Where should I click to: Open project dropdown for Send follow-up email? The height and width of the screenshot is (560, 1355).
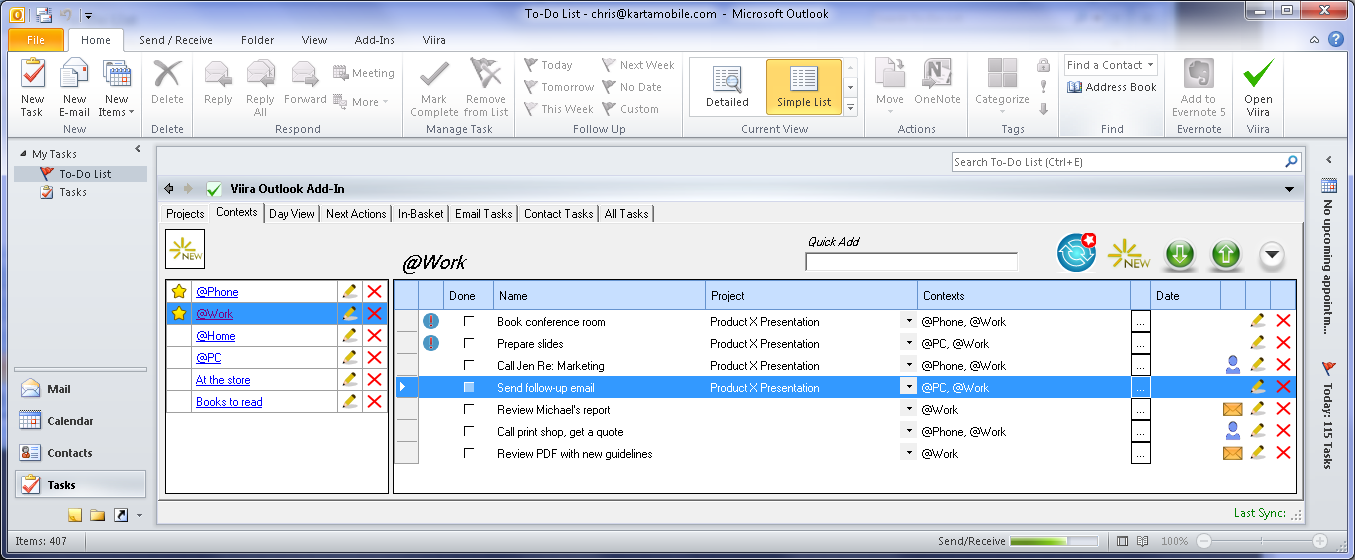click(x=908, y=387)
